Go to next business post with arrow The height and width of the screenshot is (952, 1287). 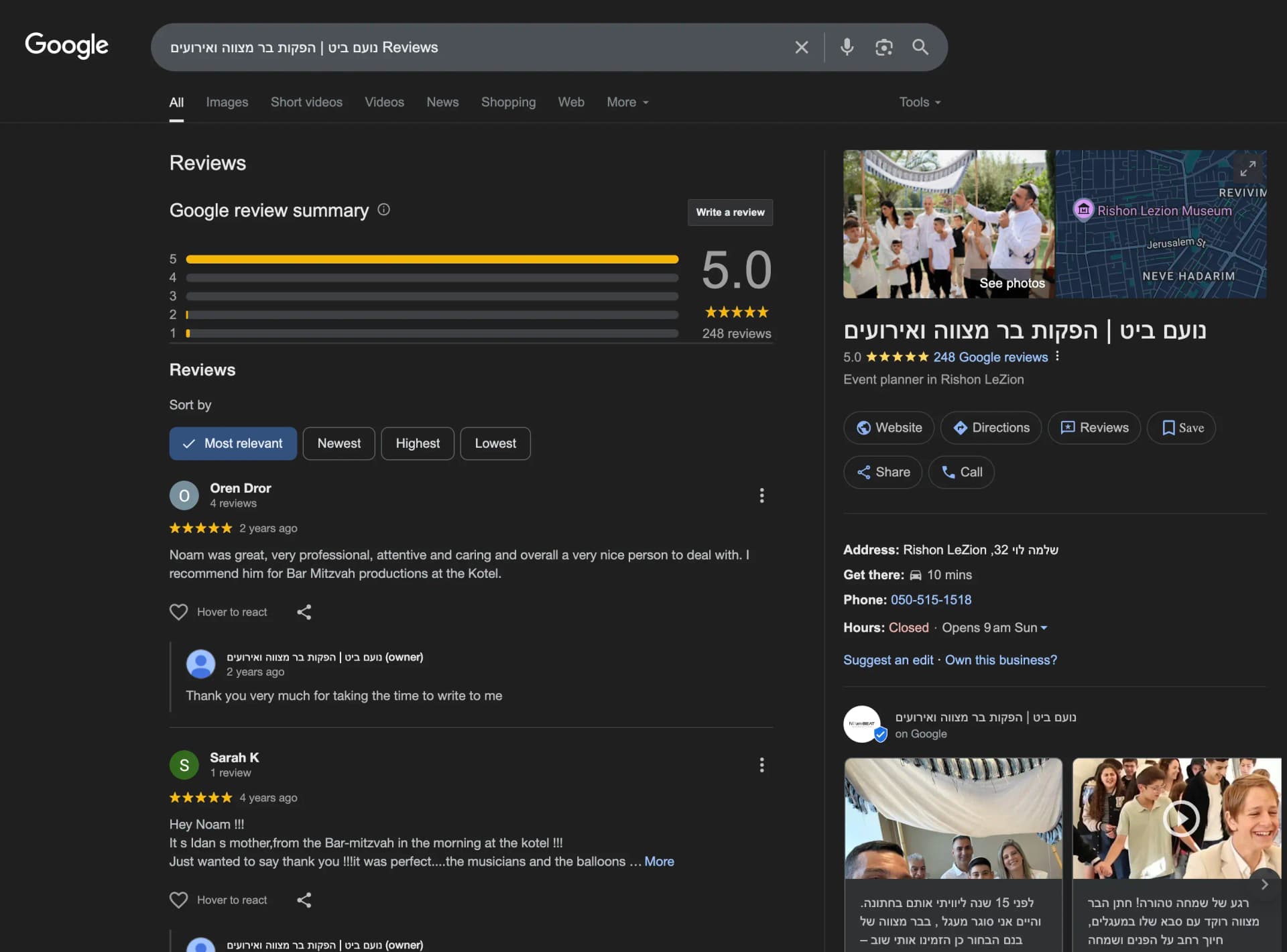(1264, 884)
